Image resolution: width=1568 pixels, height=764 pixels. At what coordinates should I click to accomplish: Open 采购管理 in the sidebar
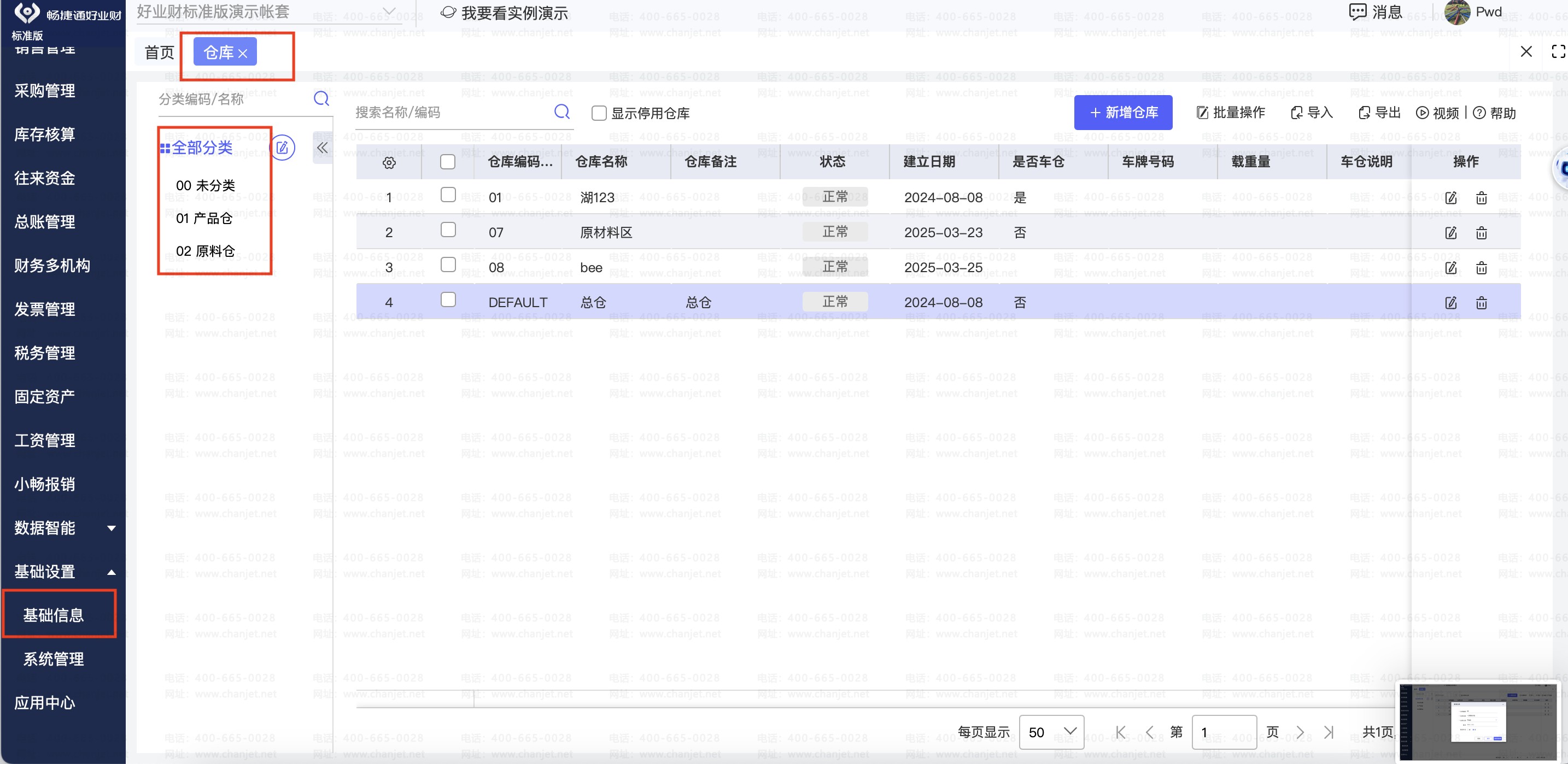coord(45,91)
